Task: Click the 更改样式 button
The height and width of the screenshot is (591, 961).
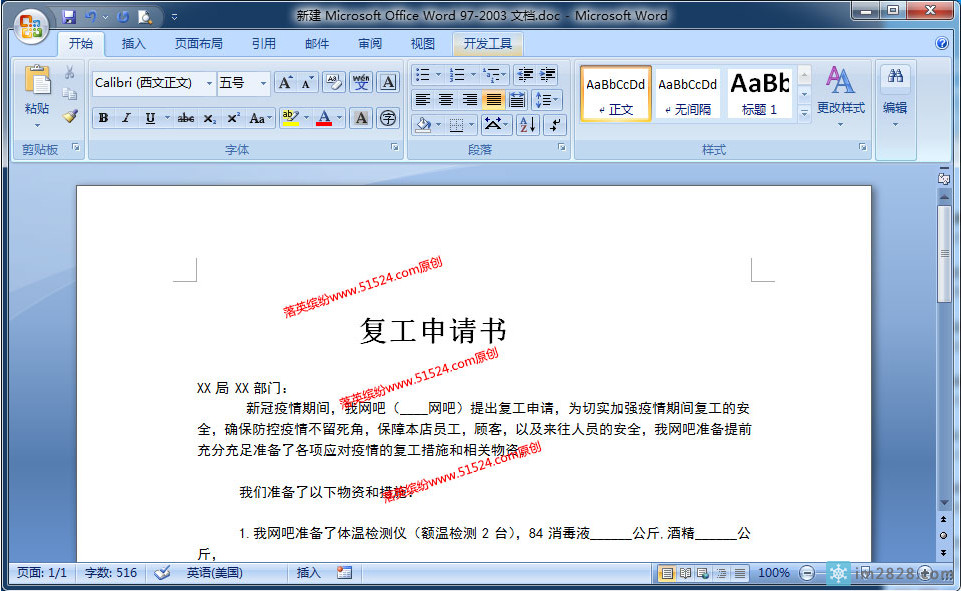Action: click(840, 93)
